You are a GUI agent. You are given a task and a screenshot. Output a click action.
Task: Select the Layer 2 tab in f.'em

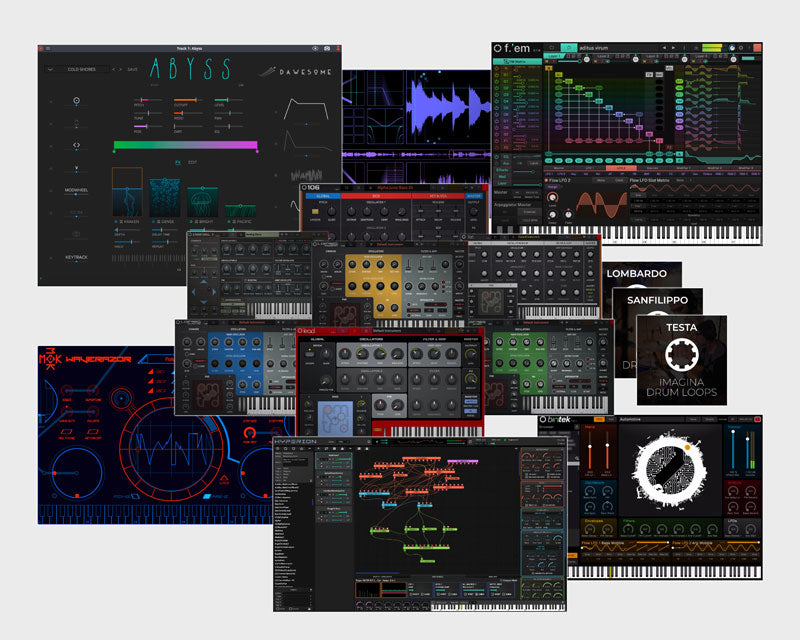pyautogui.click(x=604, y=56)
